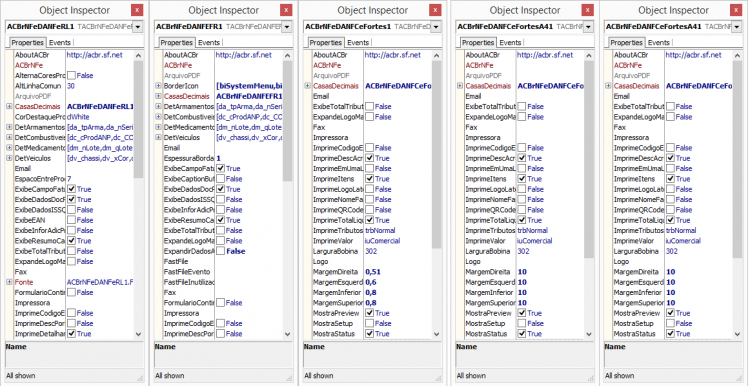Screen dimensions: 750x386
Task: Expand DetCombustiveis in ACBrNFeDANFeRL1 inspector
Action: pyautogui.click(x=9, y=137)
